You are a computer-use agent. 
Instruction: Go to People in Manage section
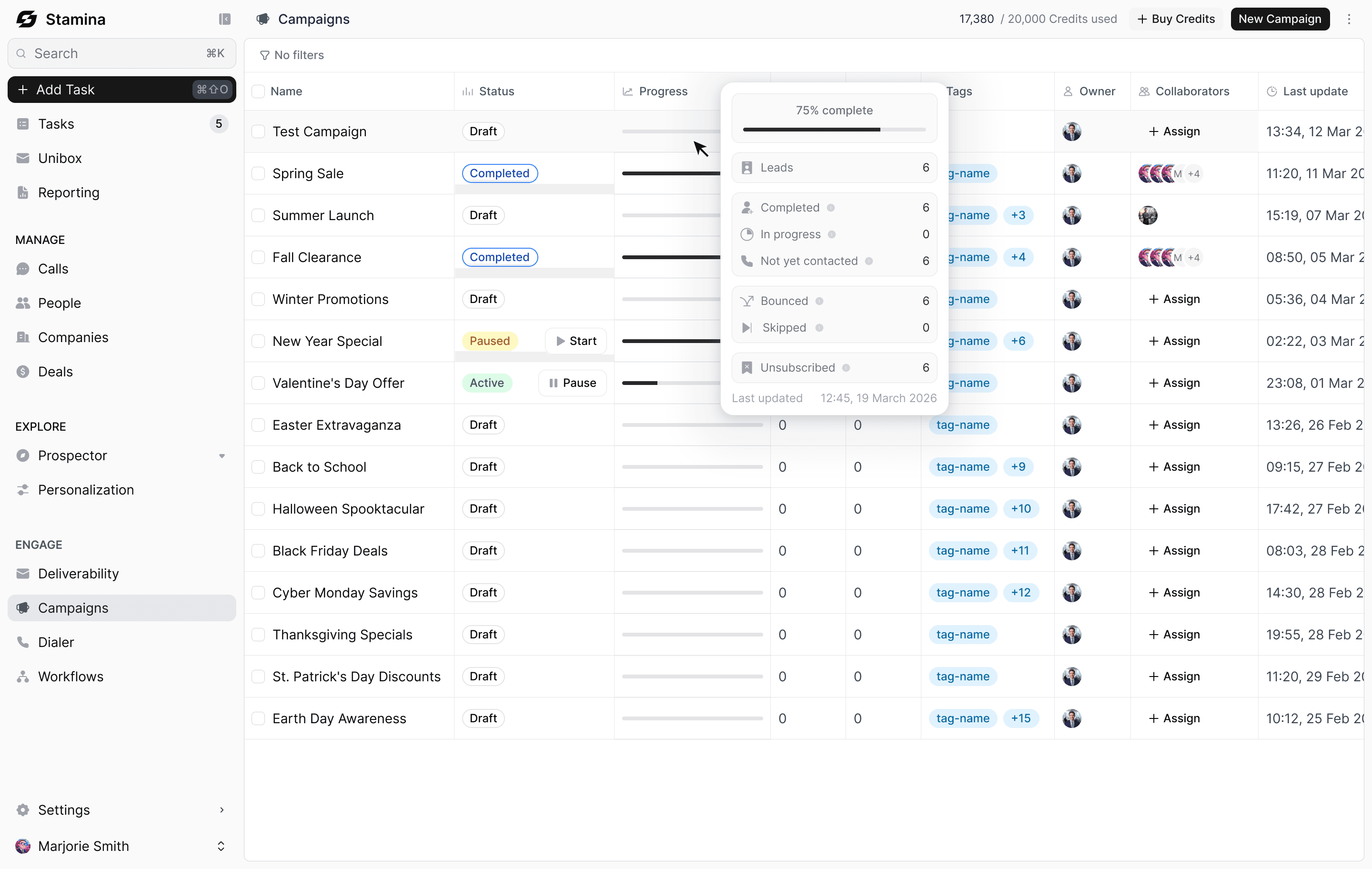pyautogui.click(x=59, y=303)
